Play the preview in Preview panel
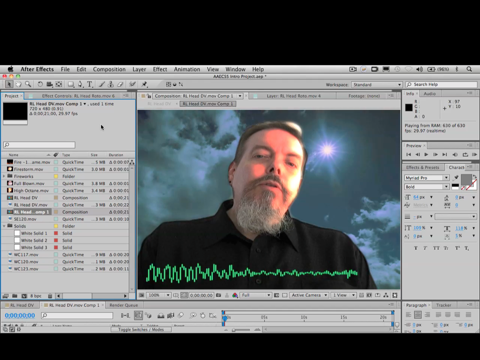The height and width of the screenshot is (360, 480). (x=426, y=155)
